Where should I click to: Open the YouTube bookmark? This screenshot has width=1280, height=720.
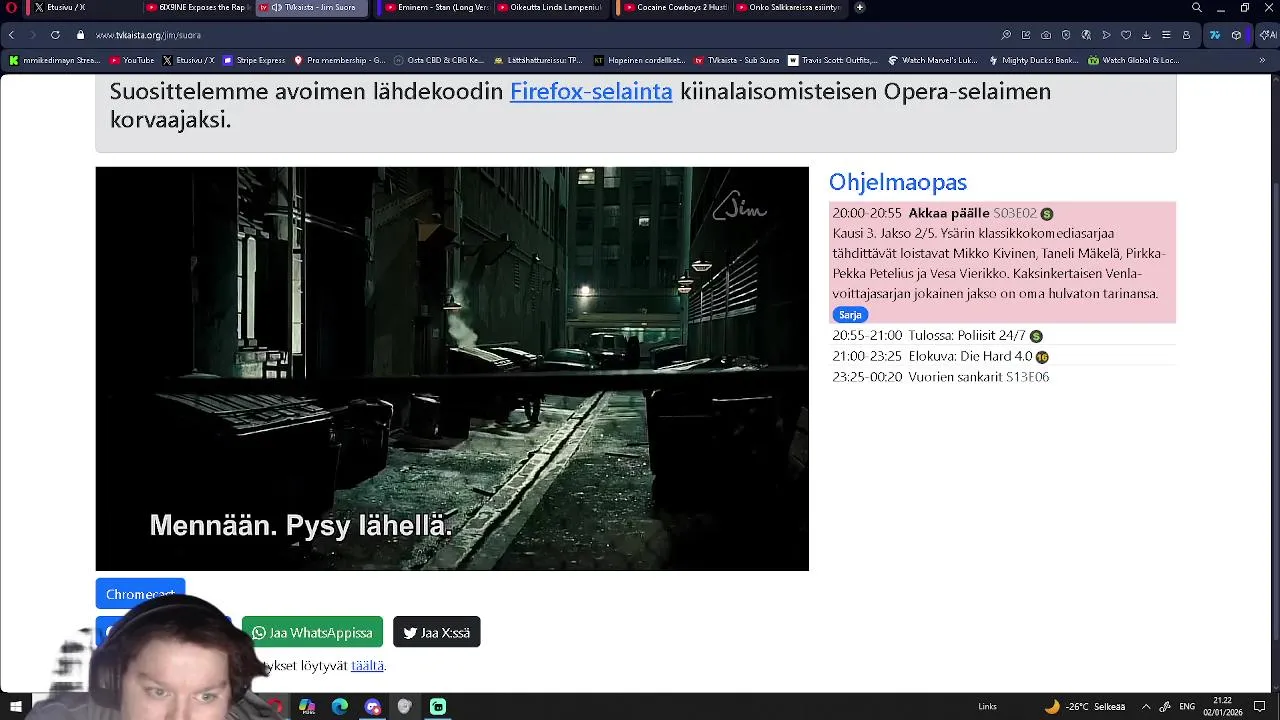(132, 60)
